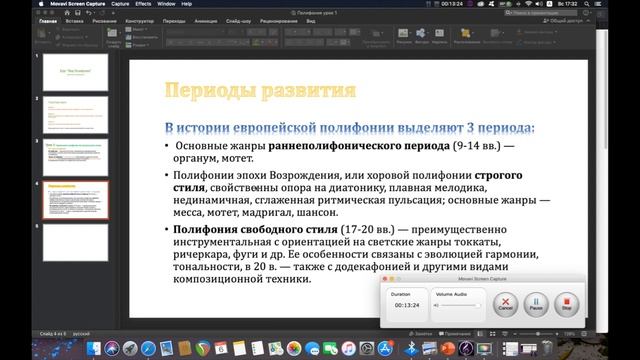
Task: Open the Анимация ribbon tab
Action: [206, 21]
